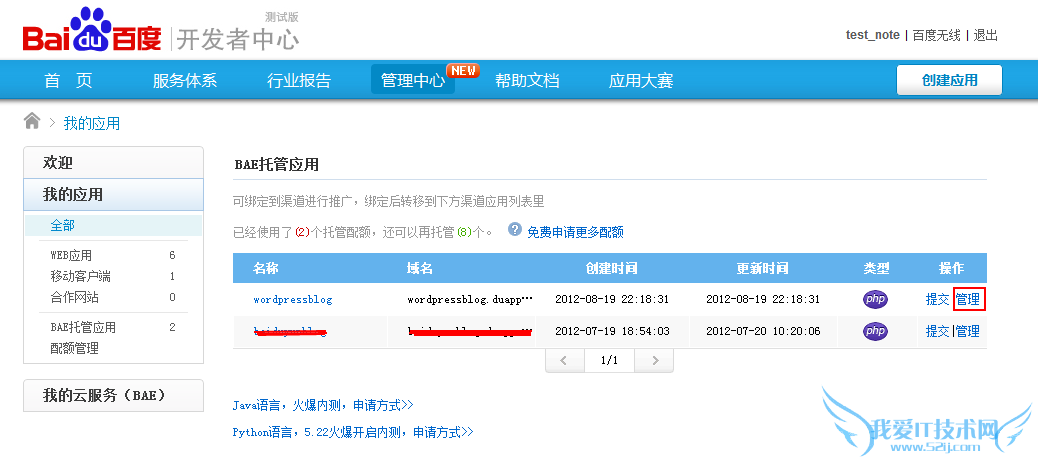Click 退出 to log out

(985, 35)
